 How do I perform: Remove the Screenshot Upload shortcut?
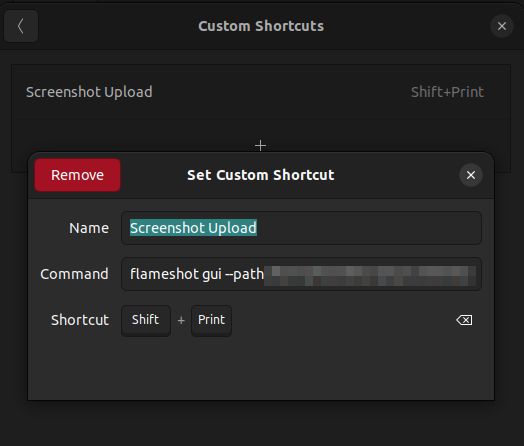[78, 175]
